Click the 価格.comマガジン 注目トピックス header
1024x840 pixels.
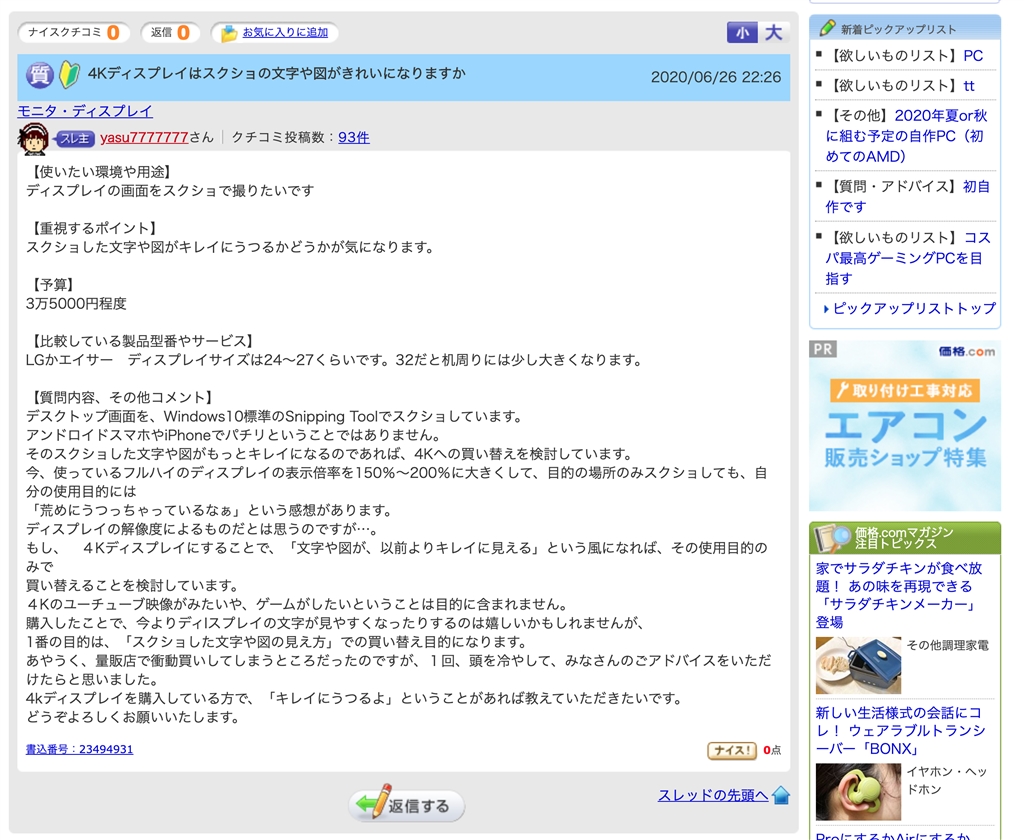pyautogui.click(x=904, y=538)
